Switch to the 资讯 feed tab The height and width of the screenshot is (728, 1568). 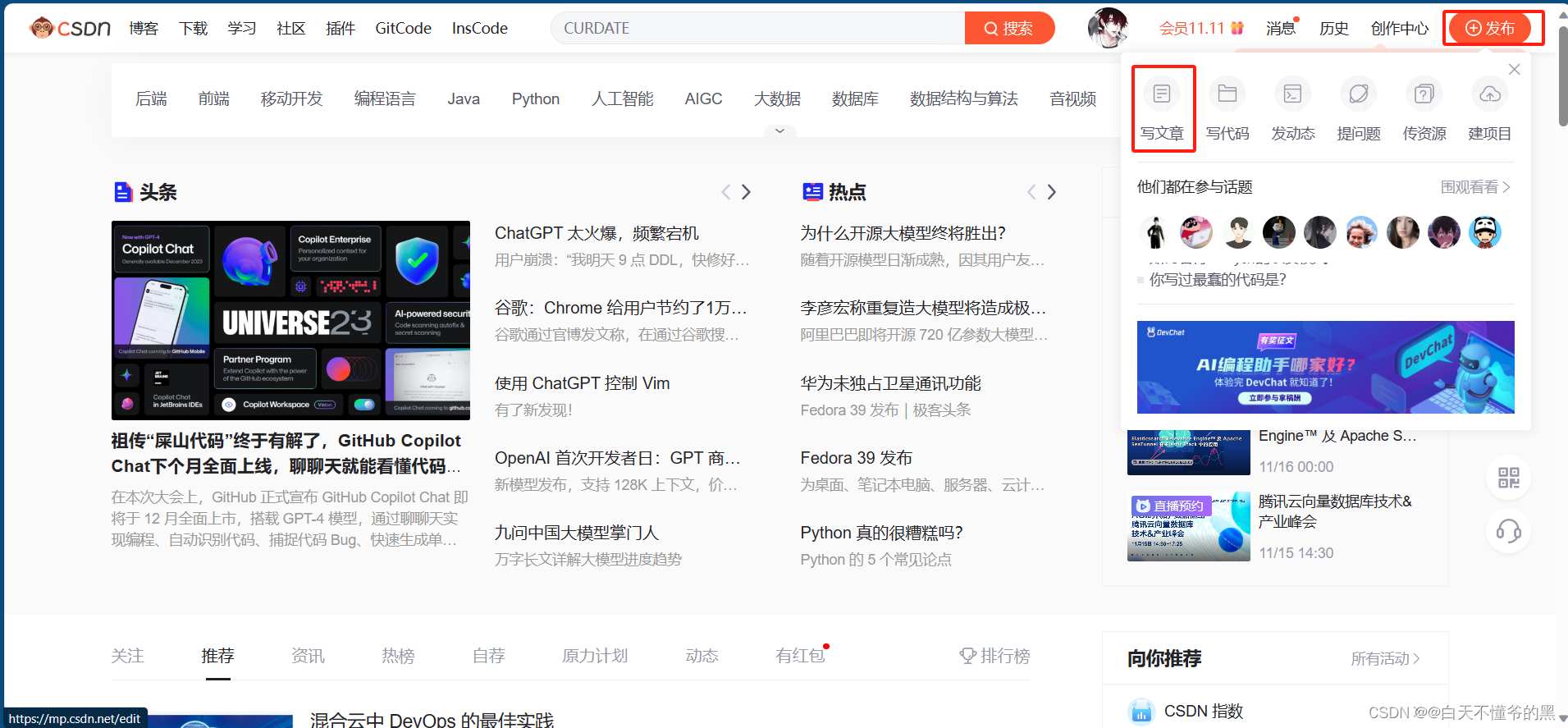tap(309, 656)
